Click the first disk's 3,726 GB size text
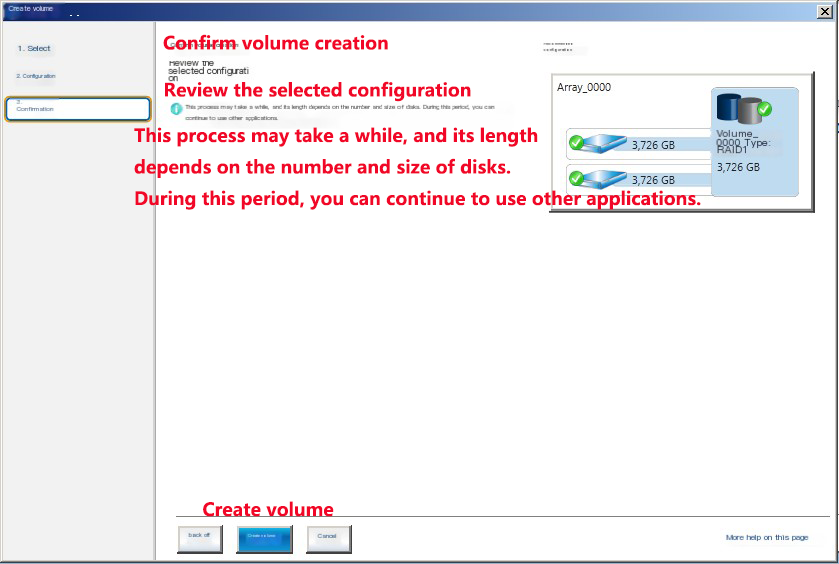This screenshot has width=839, height=564. click(653, 144)
